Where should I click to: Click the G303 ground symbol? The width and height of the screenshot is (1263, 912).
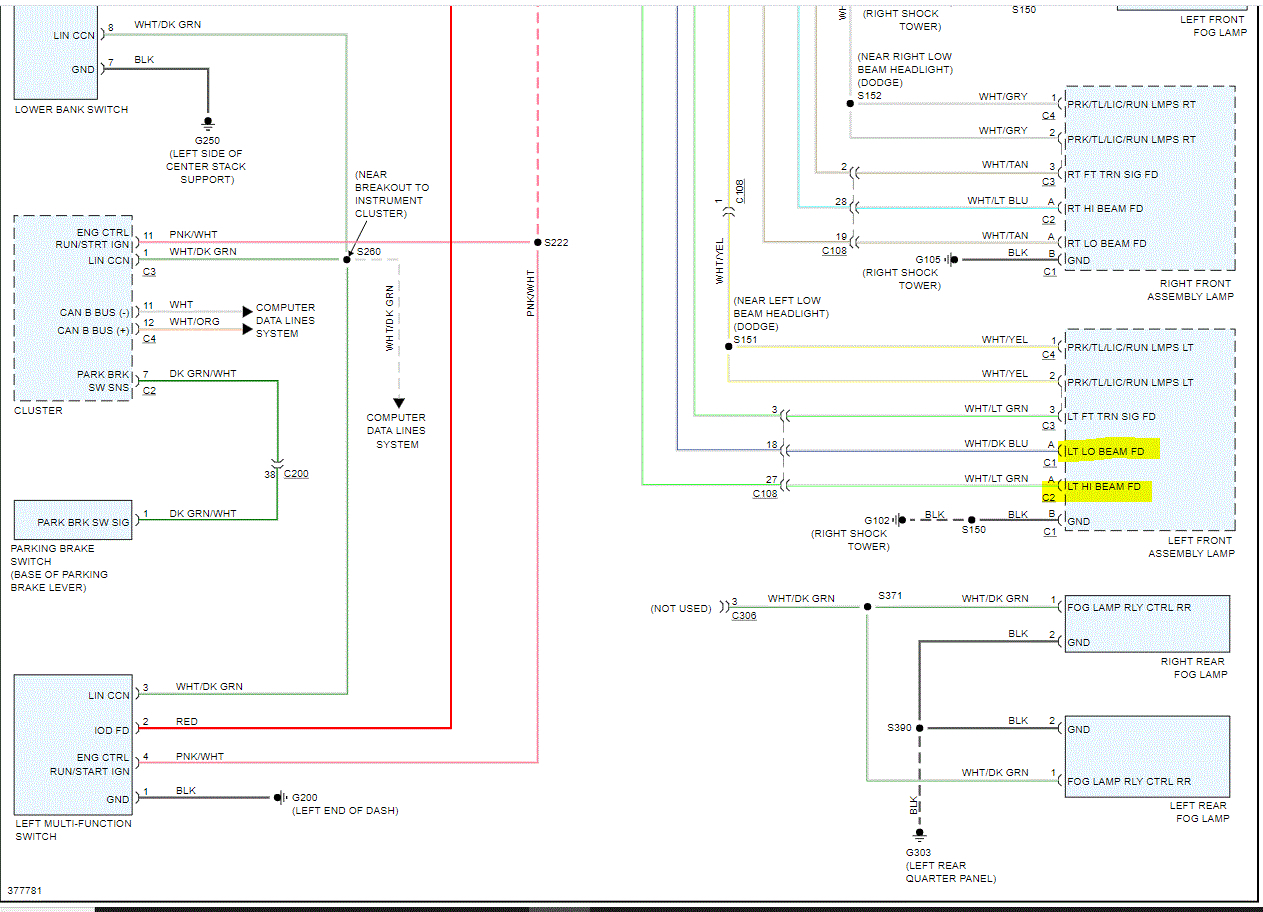coord(919,833)
